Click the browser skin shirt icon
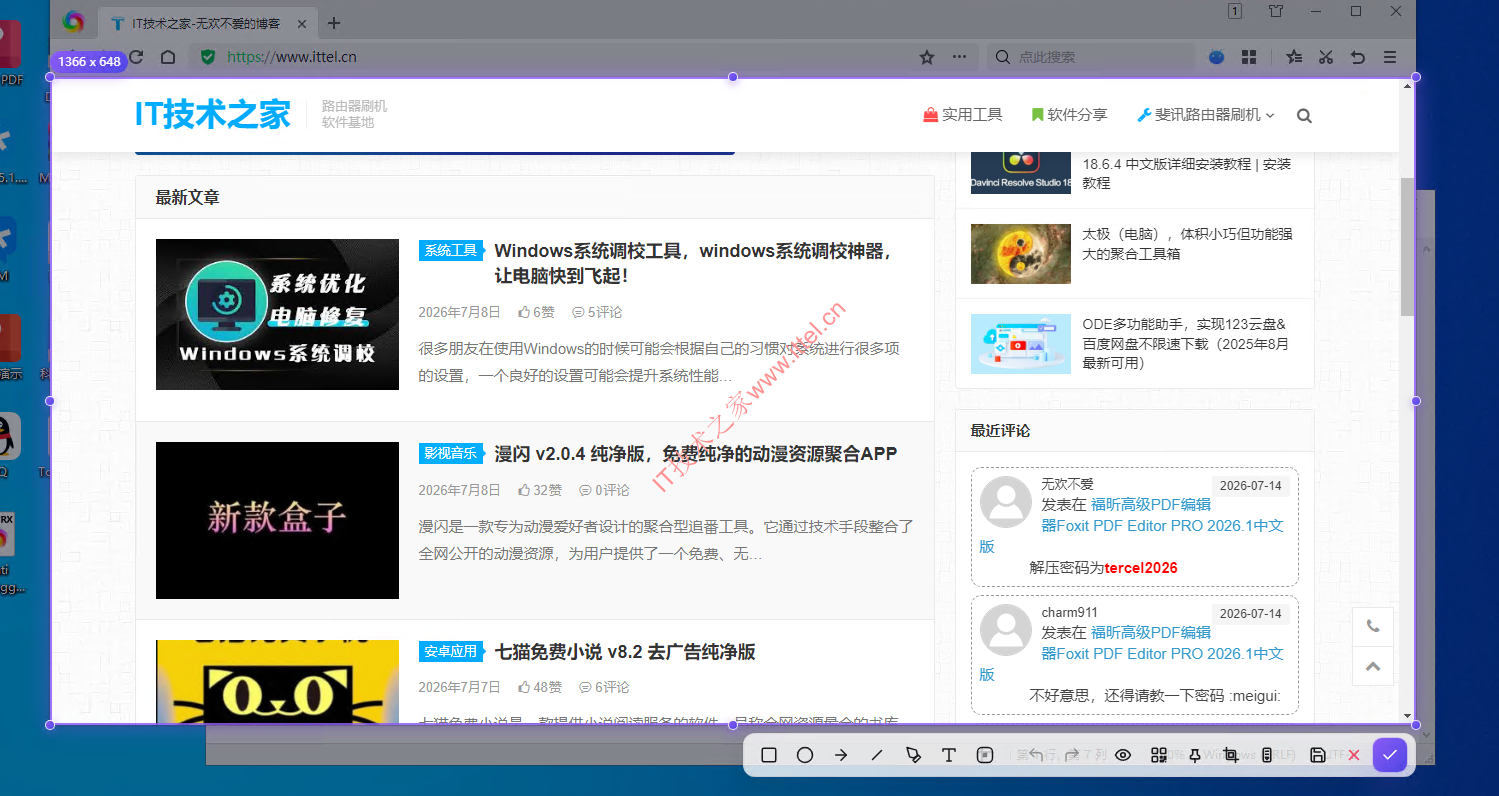Image resolution: width=1499 pixels, height=796 pixels. (1275, 11)
